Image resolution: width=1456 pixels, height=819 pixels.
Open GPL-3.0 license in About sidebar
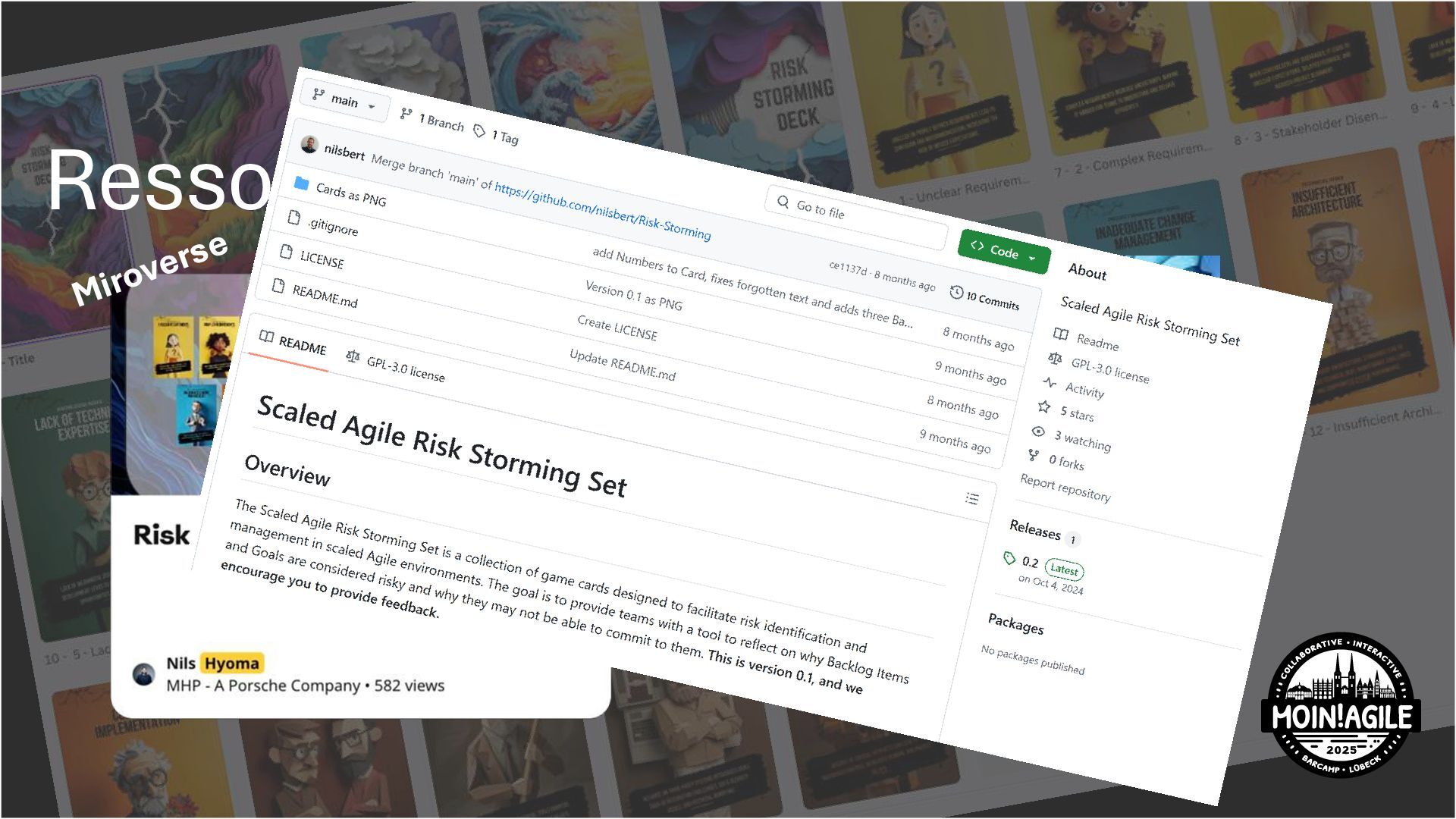[x=1110, y=371]
